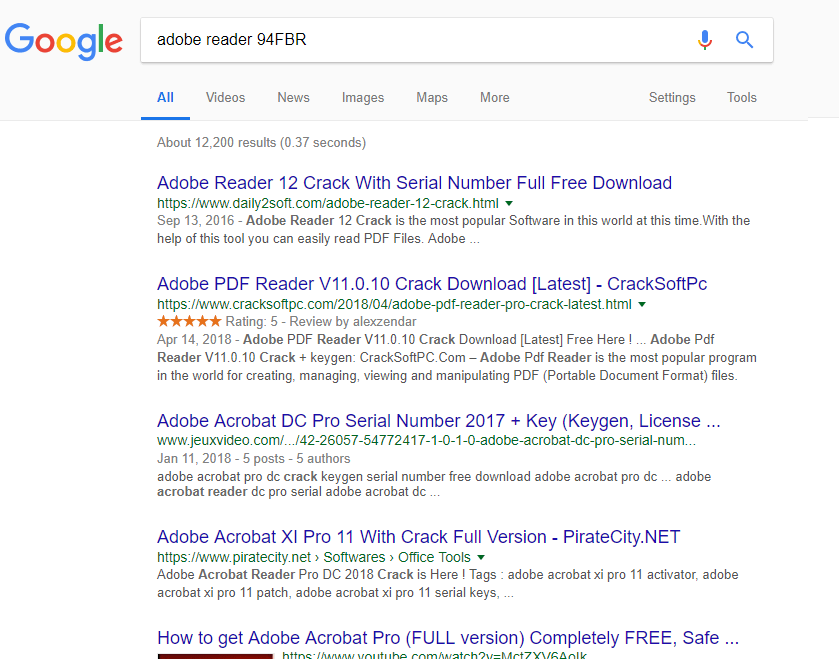Open the Settings menu

point(672,98)
